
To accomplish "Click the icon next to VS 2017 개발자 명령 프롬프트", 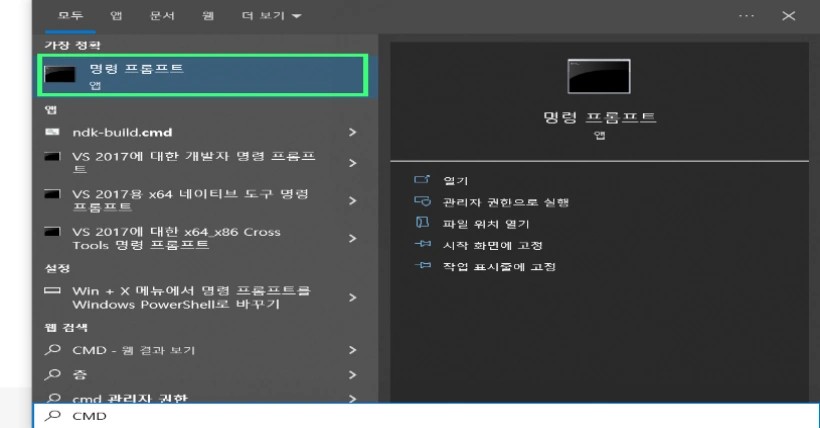I will pos(52,156).
